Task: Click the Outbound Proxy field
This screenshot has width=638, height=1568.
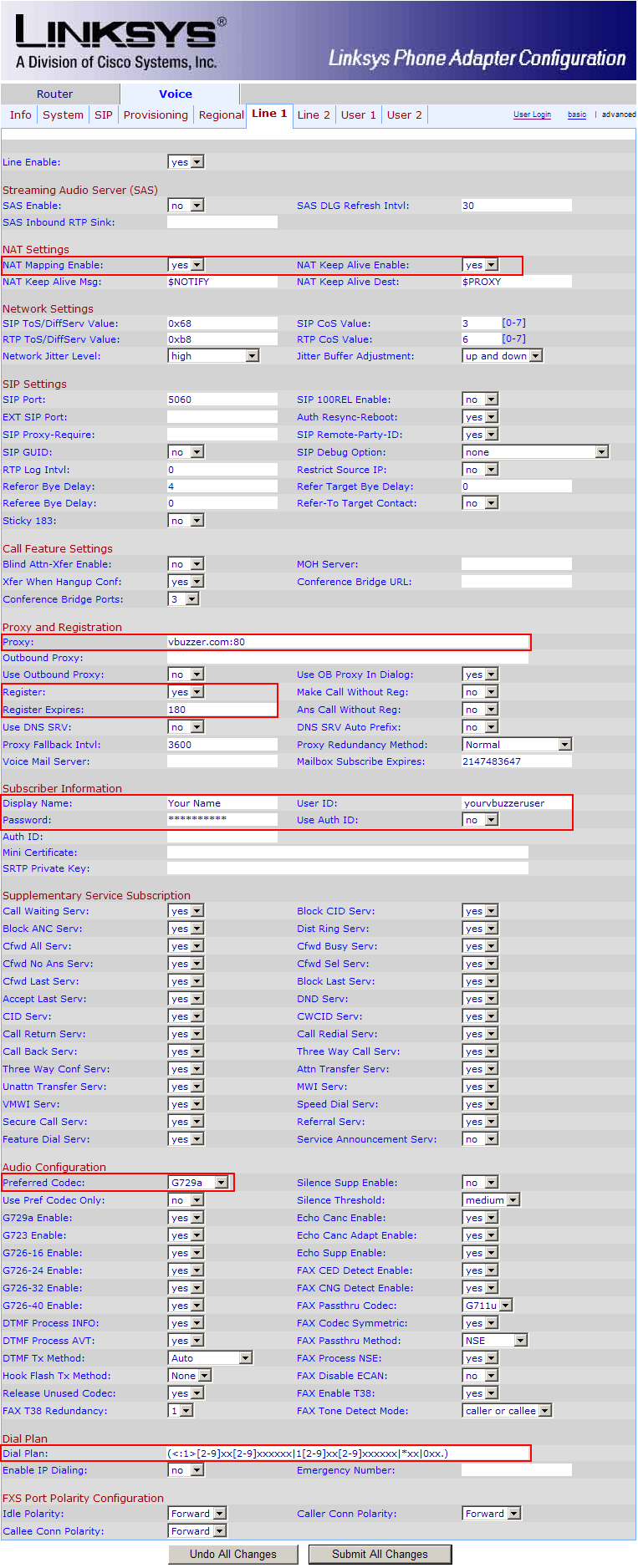Action: click(348, 658)
